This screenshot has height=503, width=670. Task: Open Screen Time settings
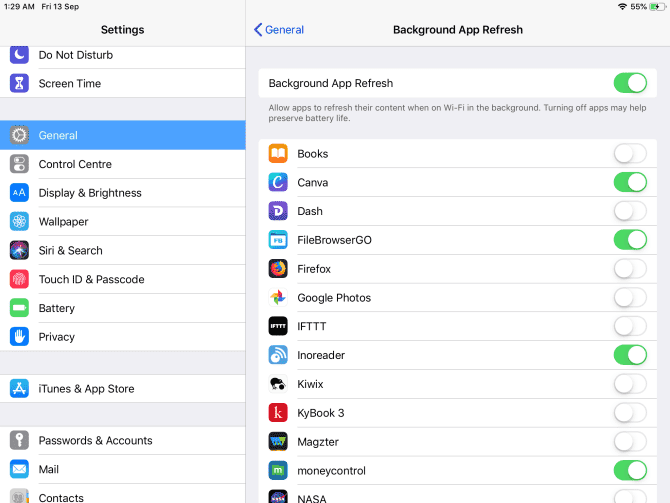click(123, 83)
